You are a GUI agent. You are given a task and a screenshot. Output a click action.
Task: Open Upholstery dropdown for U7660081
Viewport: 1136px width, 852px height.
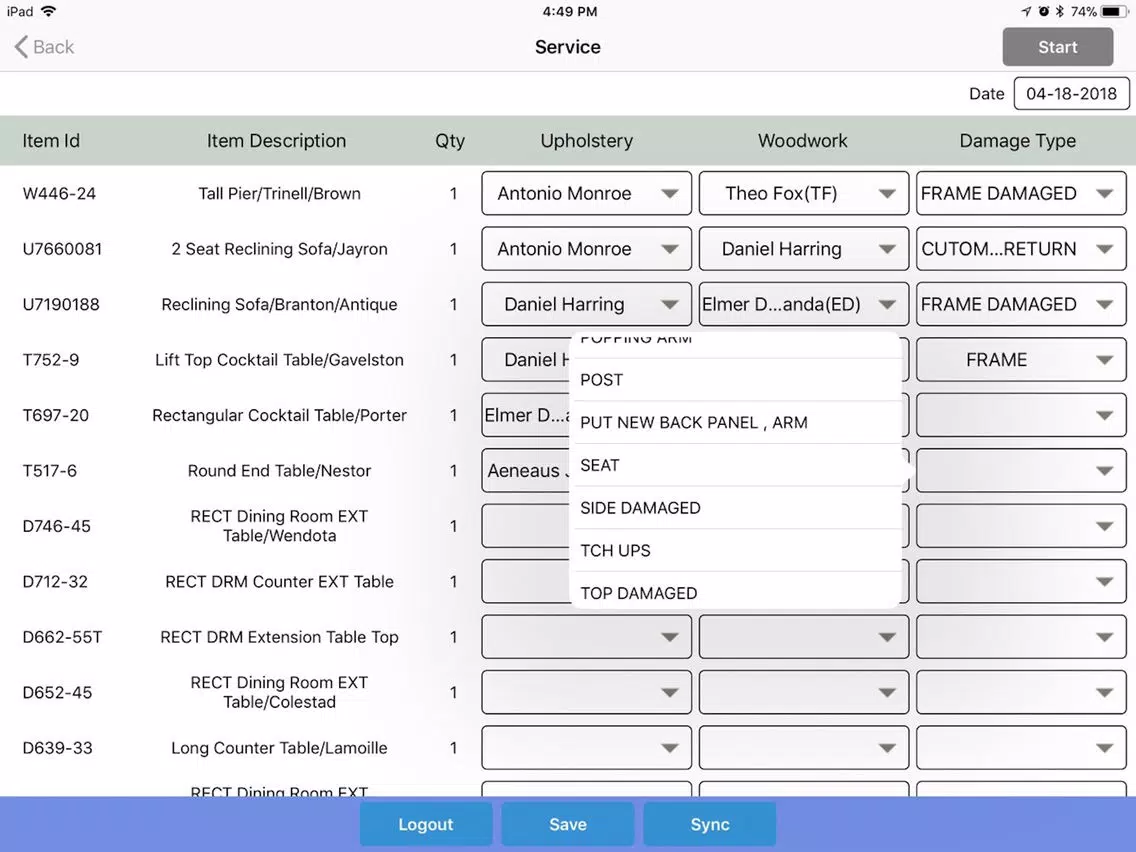[x=586, y=248]
